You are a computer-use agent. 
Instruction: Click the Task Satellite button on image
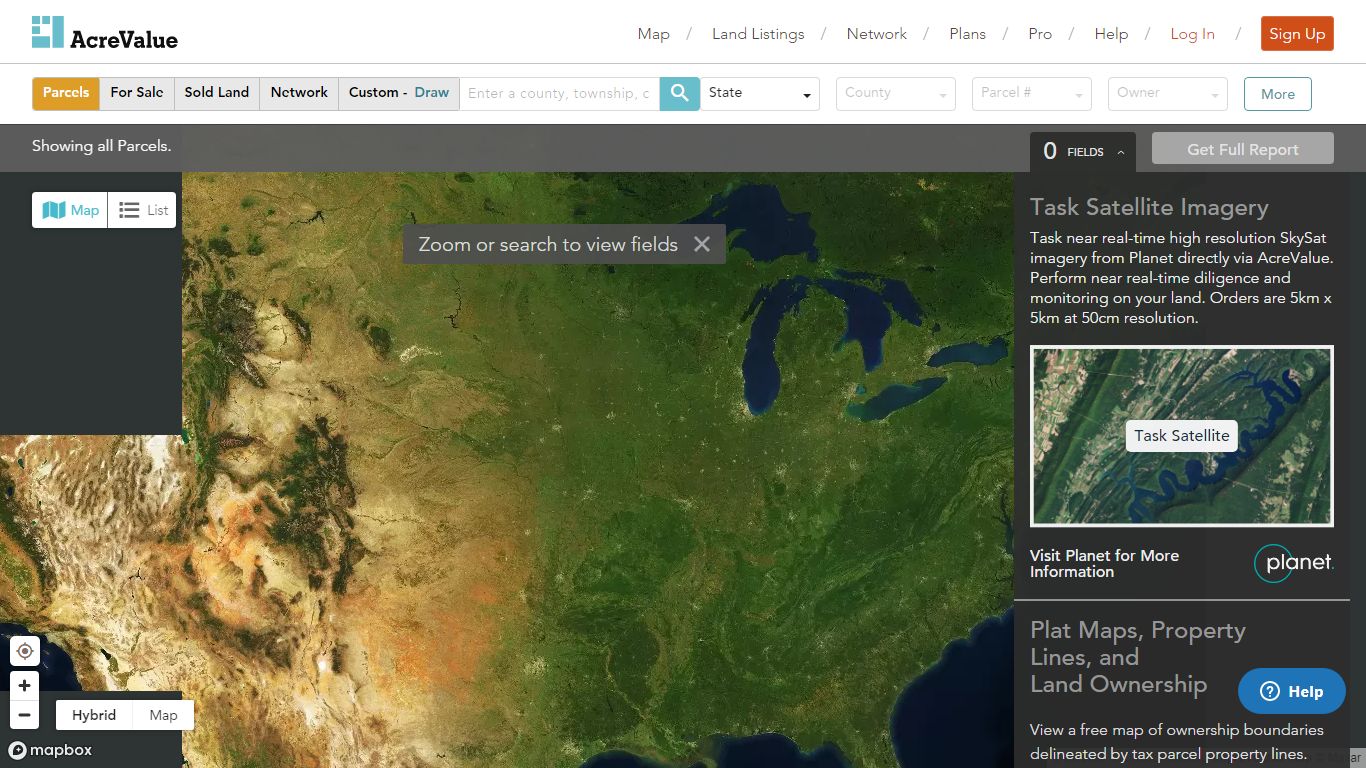pos(1182,436)
